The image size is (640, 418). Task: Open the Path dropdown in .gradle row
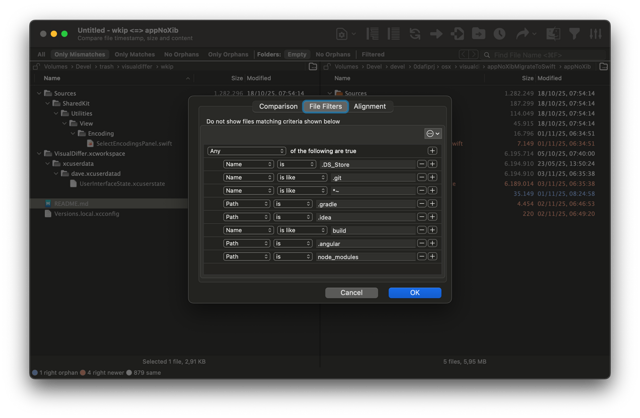[247, 204]
